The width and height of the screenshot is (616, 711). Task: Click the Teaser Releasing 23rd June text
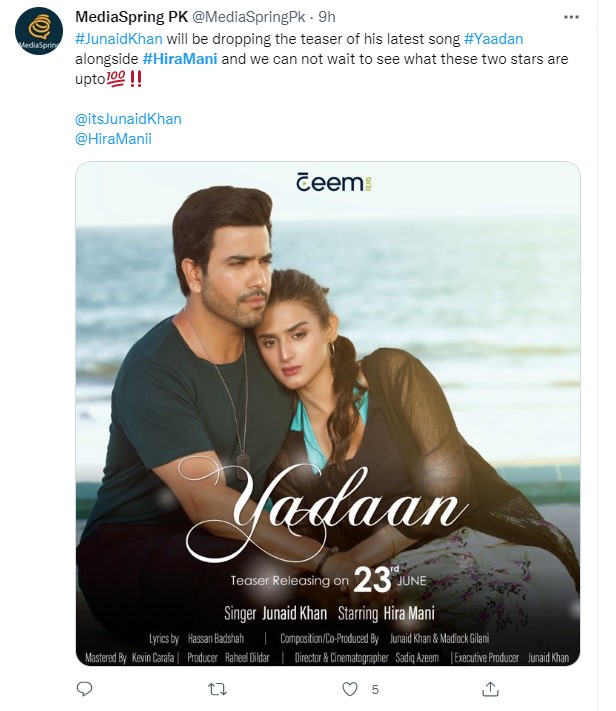328,580
